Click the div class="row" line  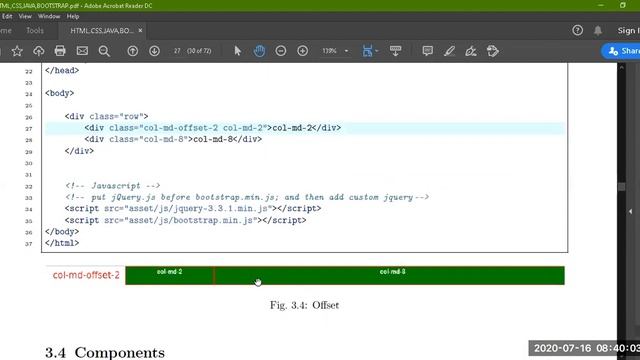coord(106,117)
